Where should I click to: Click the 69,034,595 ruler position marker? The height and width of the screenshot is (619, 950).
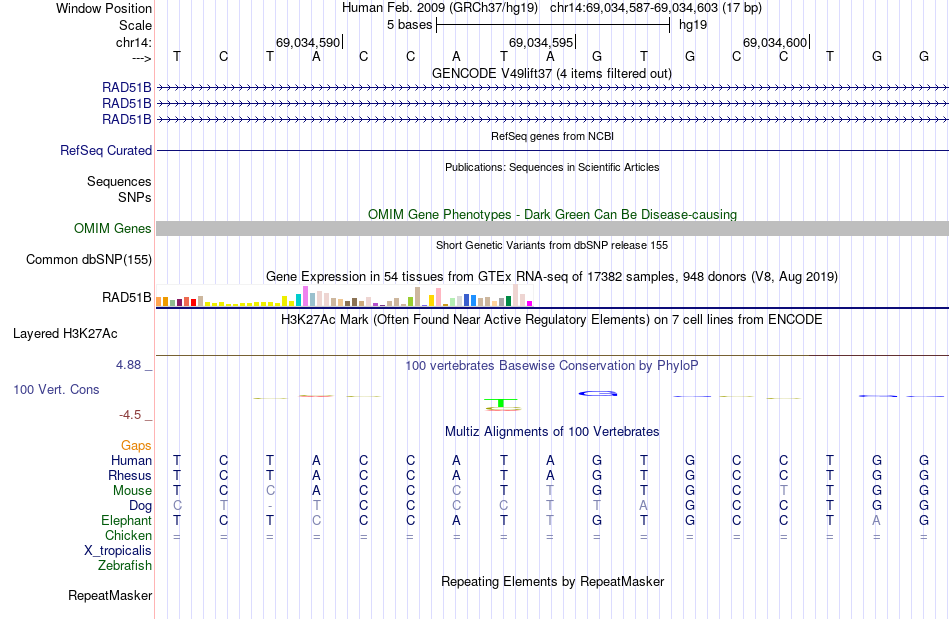click(x=542, y=42)
